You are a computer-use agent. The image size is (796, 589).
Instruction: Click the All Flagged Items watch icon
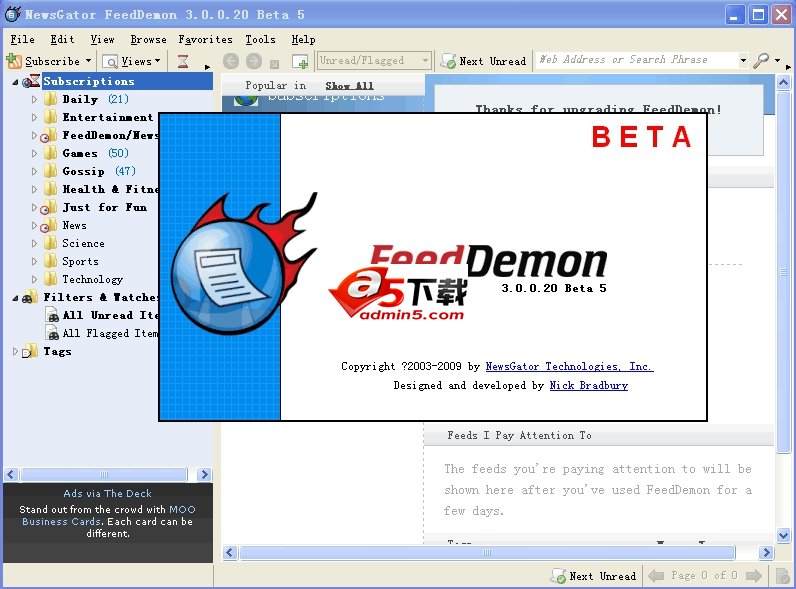pyautogui.click(x=53, y=333)
